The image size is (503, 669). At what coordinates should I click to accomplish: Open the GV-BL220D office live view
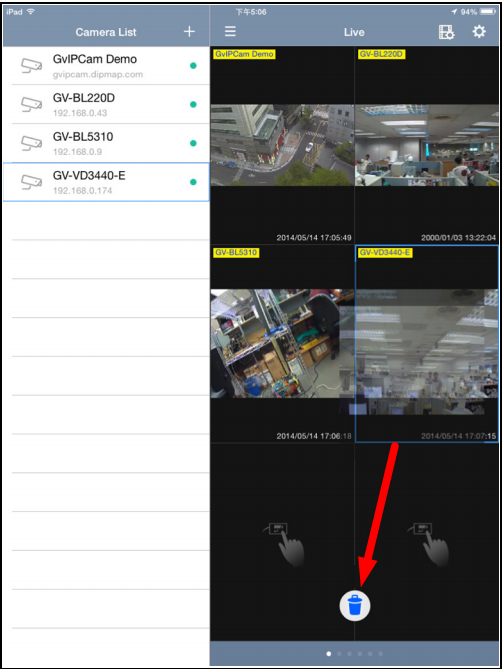(427, 145)
